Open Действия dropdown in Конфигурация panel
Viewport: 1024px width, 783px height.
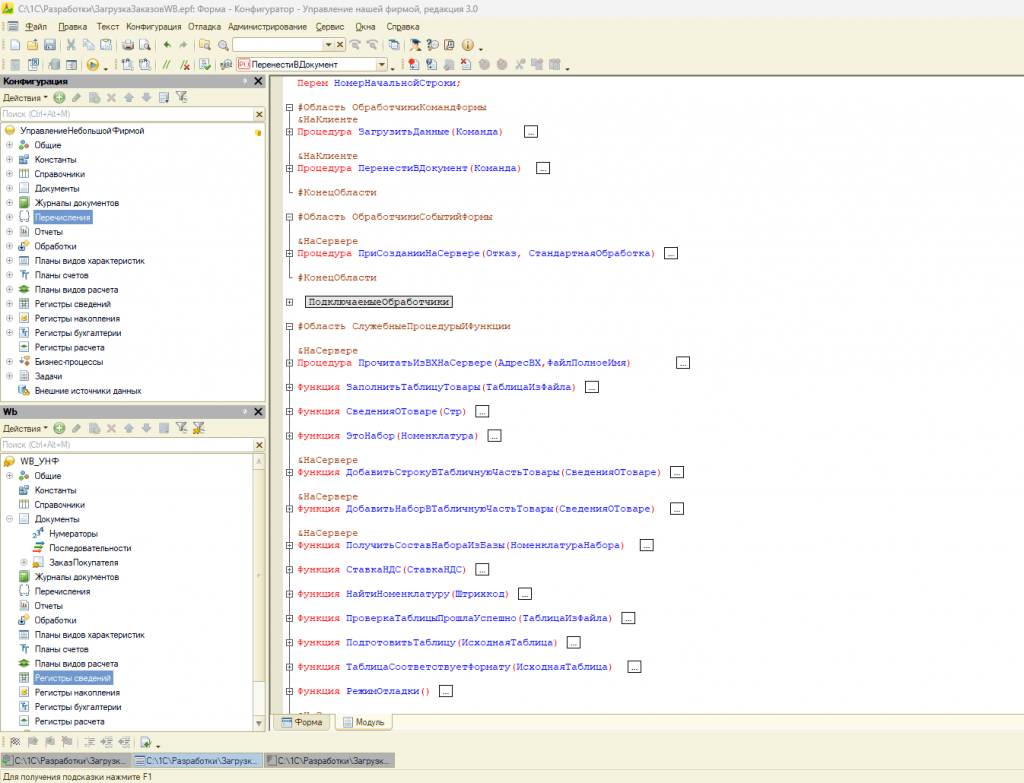coord(25,97)
